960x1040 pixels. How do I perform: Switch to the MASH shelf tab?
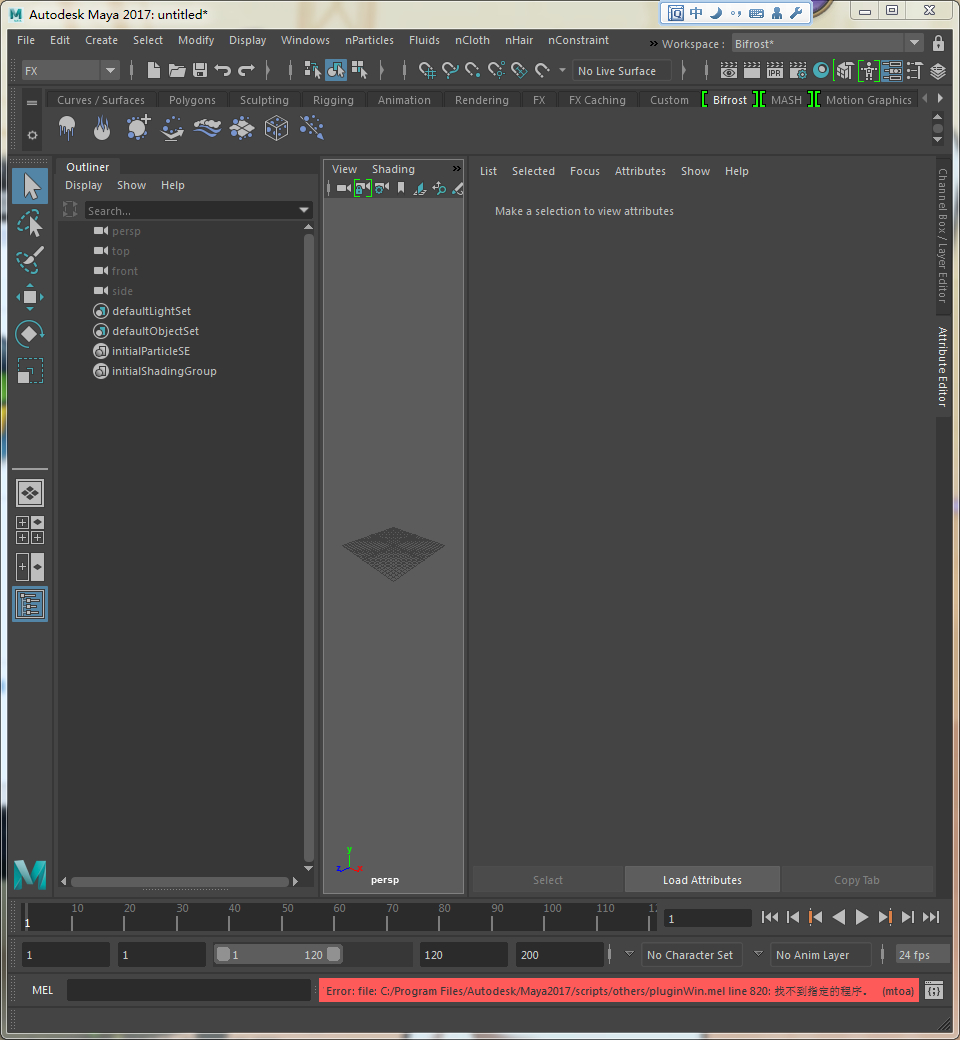coord(786,100)
